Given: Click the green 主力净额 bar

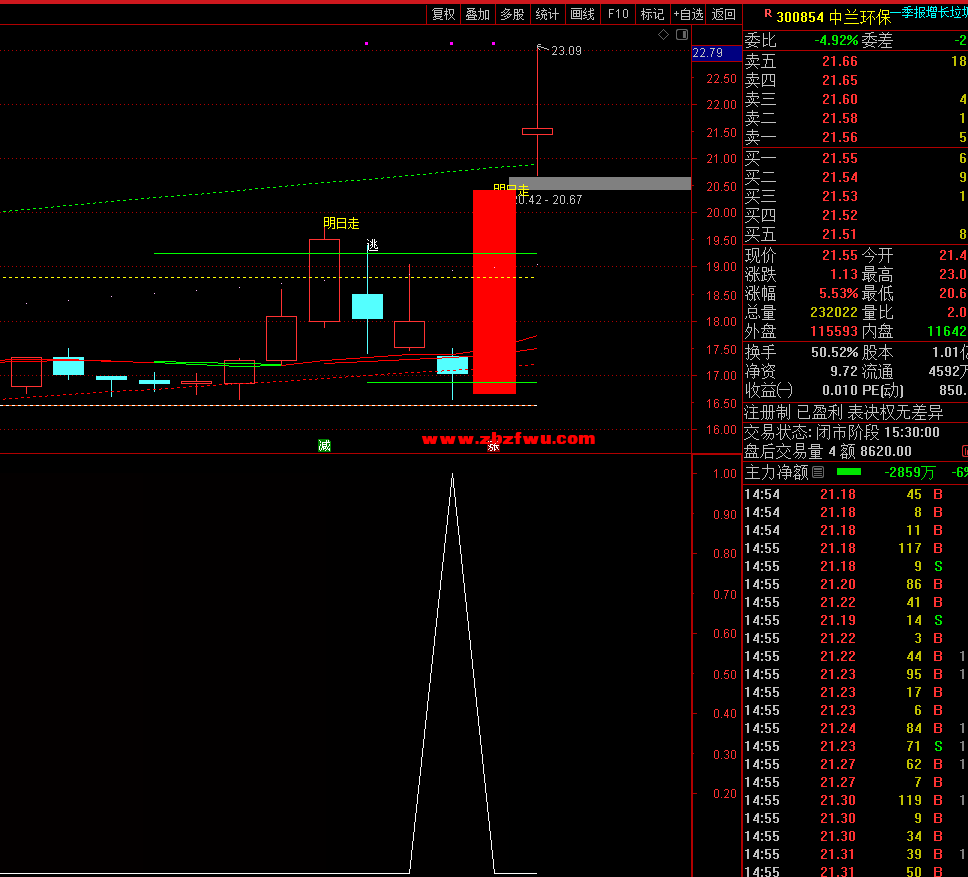Looking at the screenshot, I should [x=849, y=472].
